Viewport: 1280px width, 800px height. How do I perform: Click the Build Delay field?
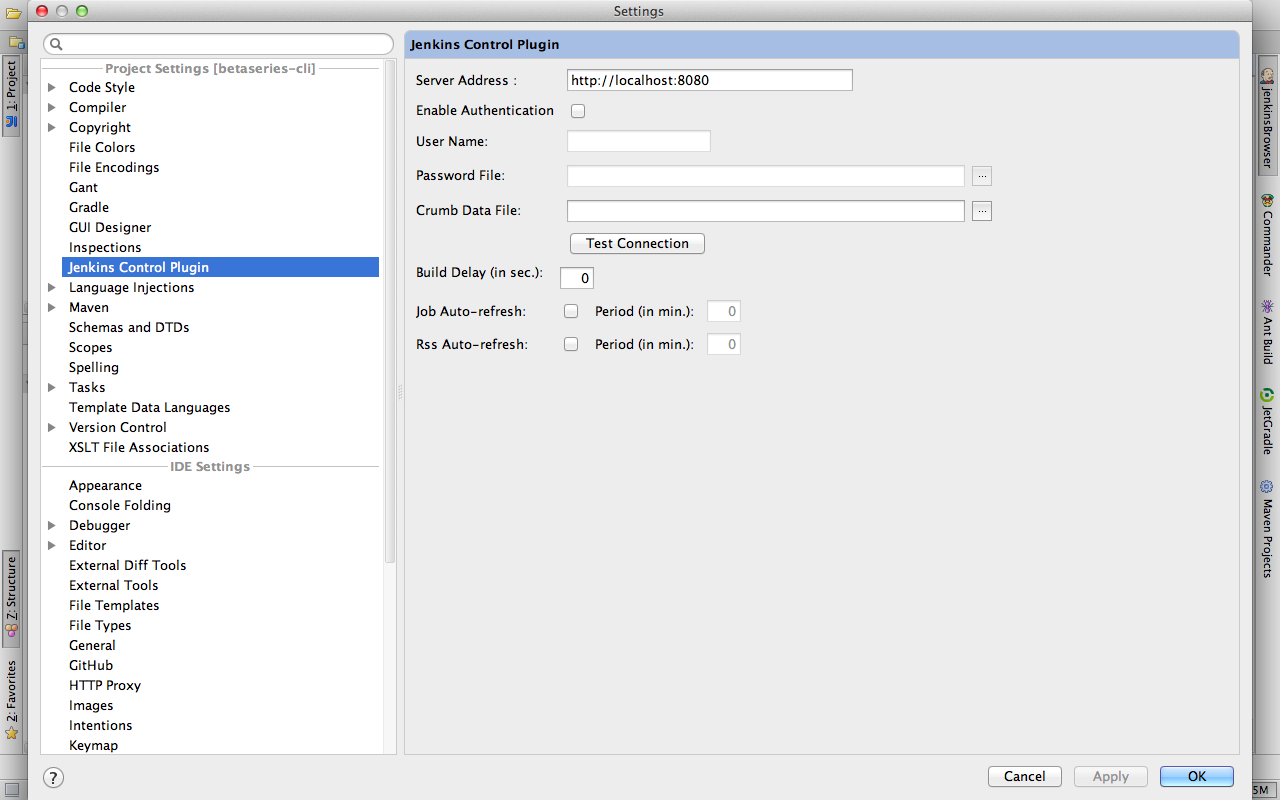point(577,278)
